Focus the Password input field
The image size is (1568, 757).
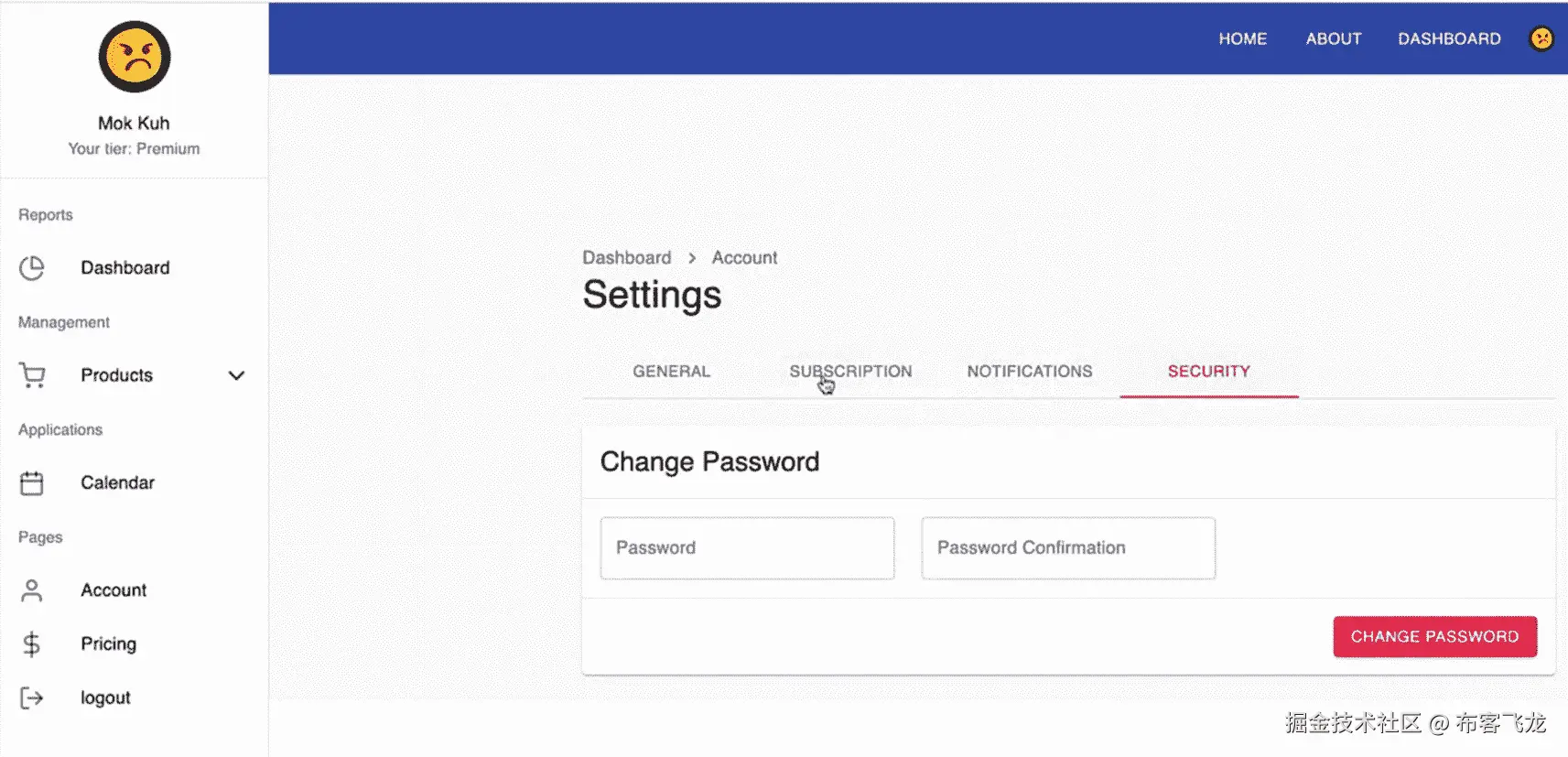click(x=747, y=548)
